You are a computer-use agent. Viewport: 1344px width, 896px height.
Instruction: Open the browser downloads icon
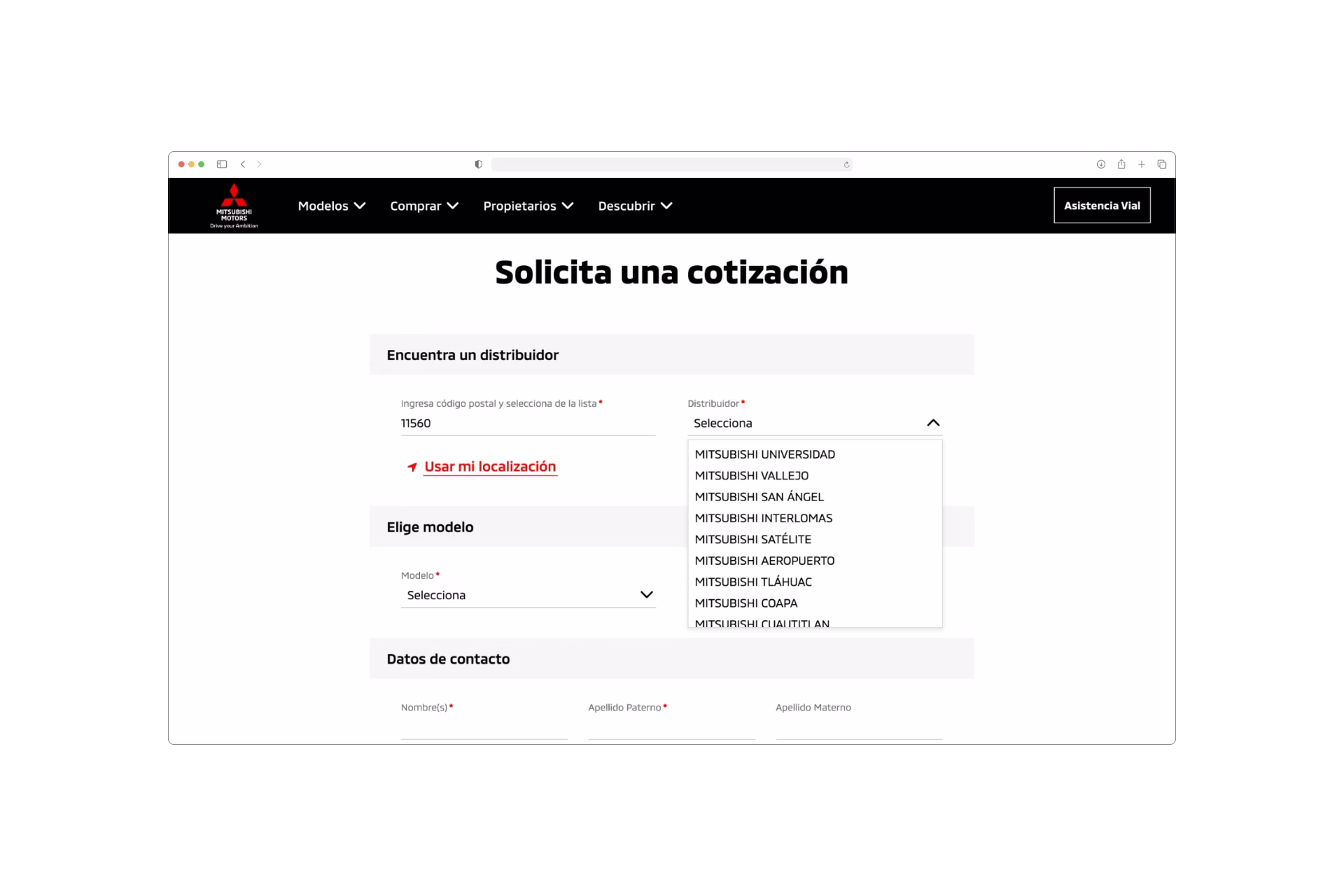pyautogui.click(x=1101, y=164)
